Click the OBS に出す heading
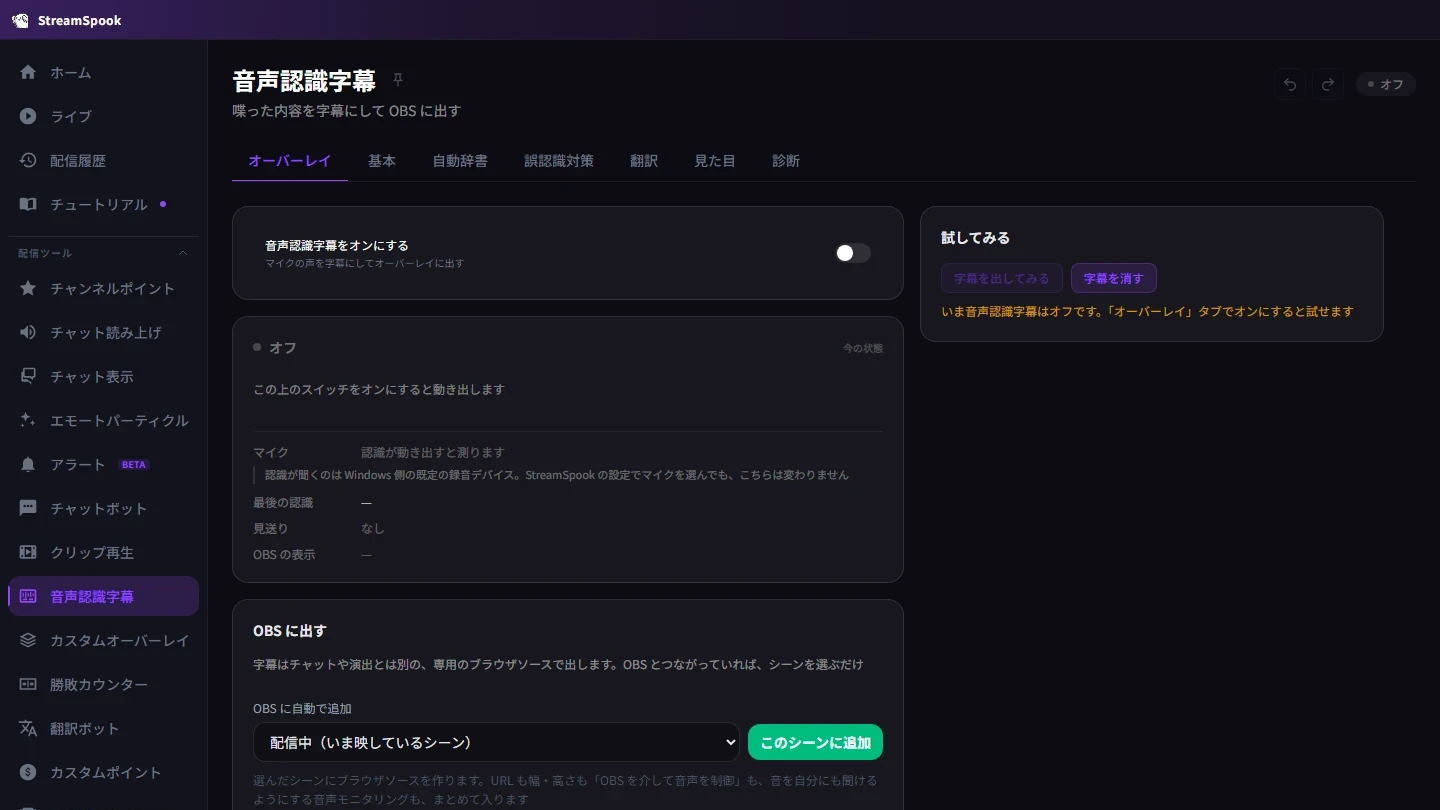This screenshot has width=1440, height=810. pyautogui.click(x=290, y=631)
